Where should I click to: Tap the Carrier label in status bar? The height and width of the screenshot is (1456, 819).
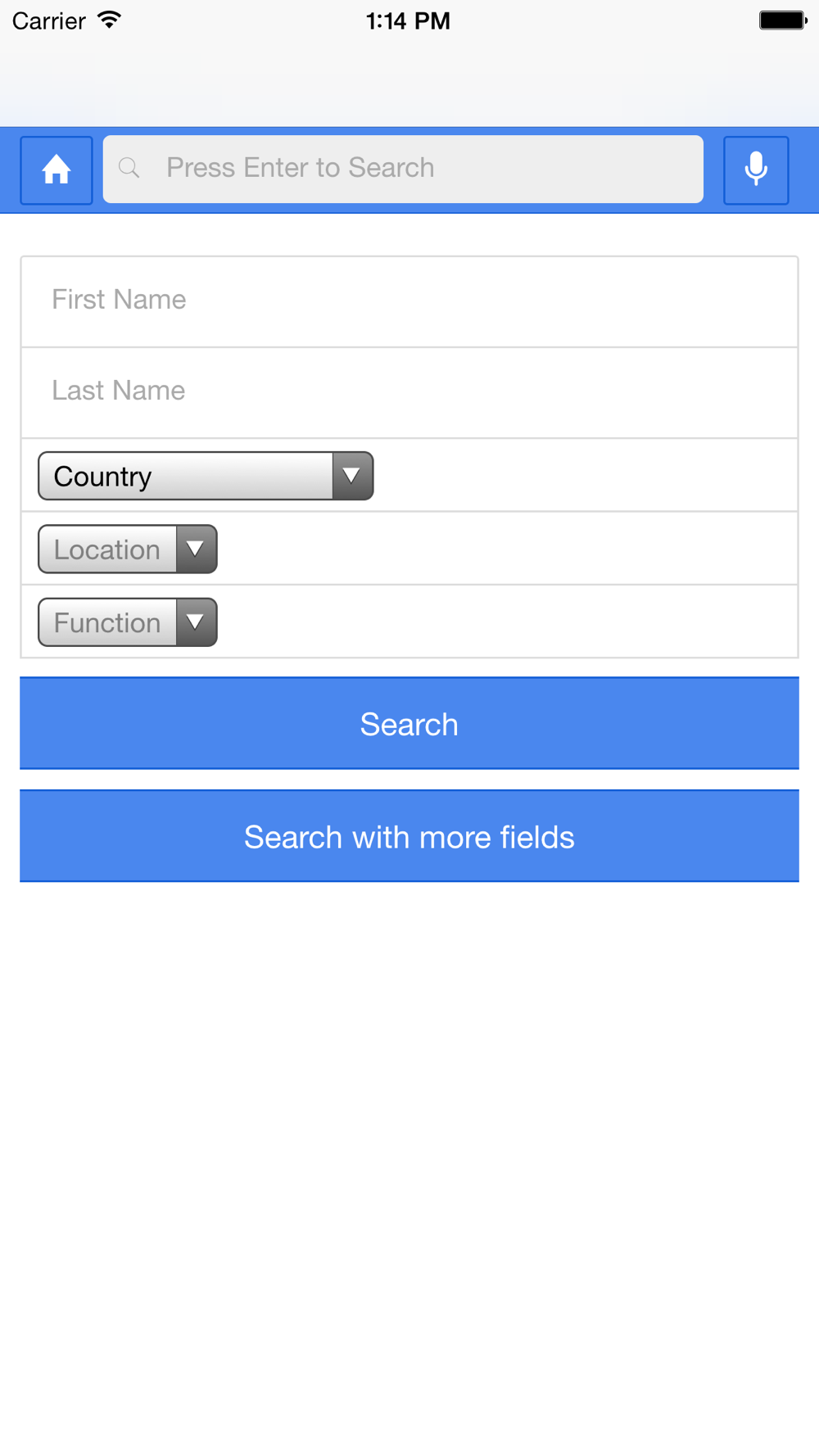coord(49,20)
